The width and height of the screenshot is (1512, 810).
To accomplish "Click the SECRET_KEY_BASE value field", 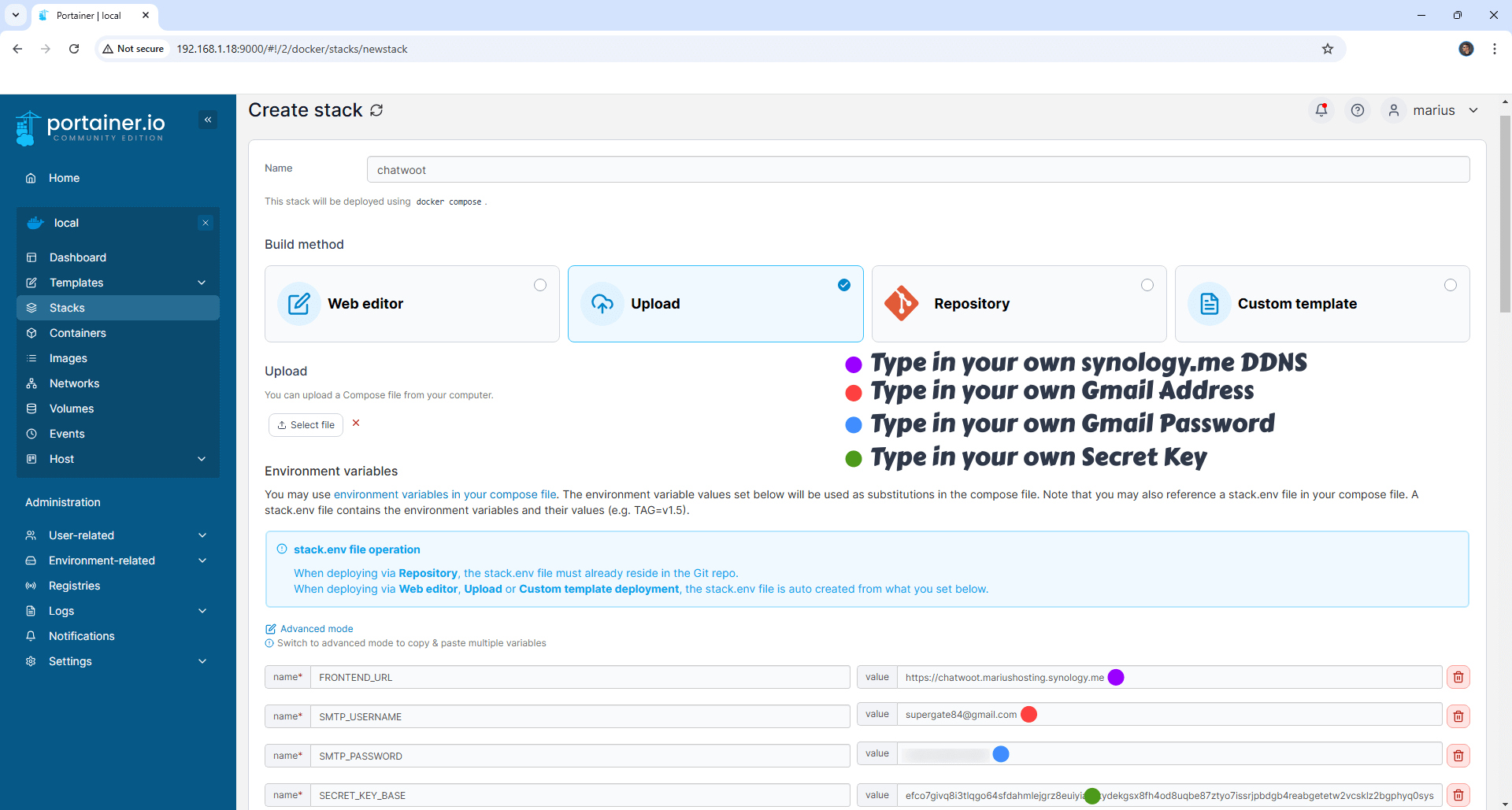I will (1169, 795).
